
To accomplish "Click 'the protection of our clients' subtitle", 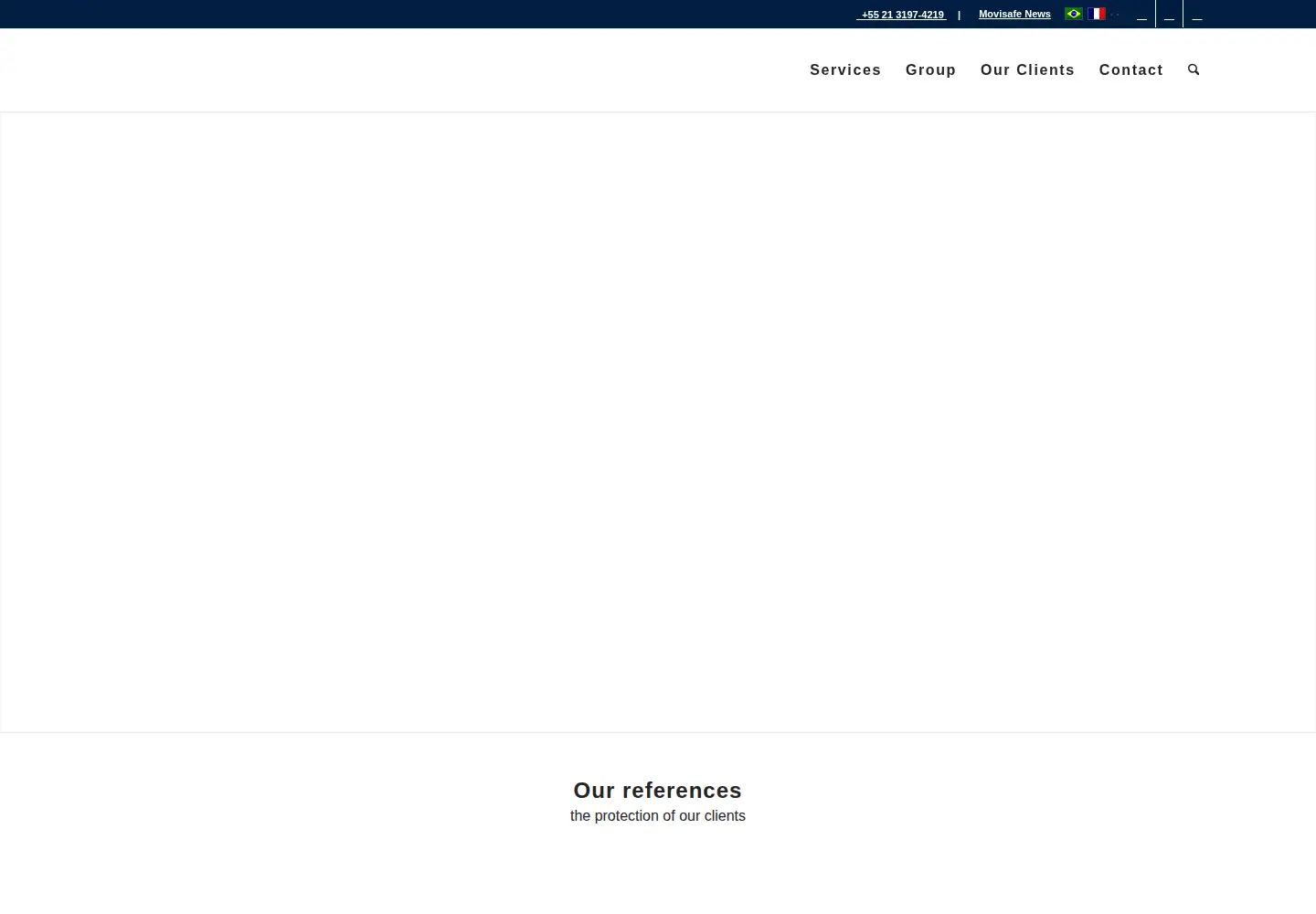I will [658, 816].
